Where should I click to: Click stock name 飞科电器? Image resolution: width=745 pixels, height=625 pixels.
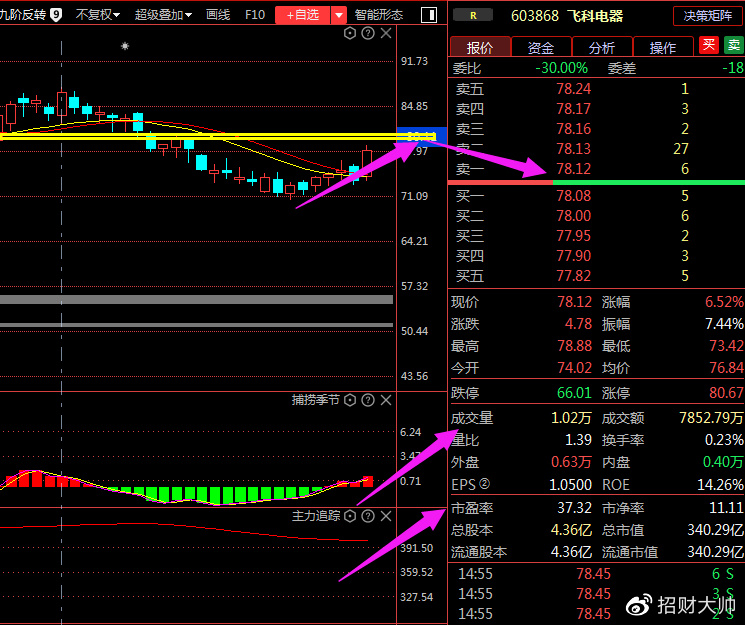(595, 16)
